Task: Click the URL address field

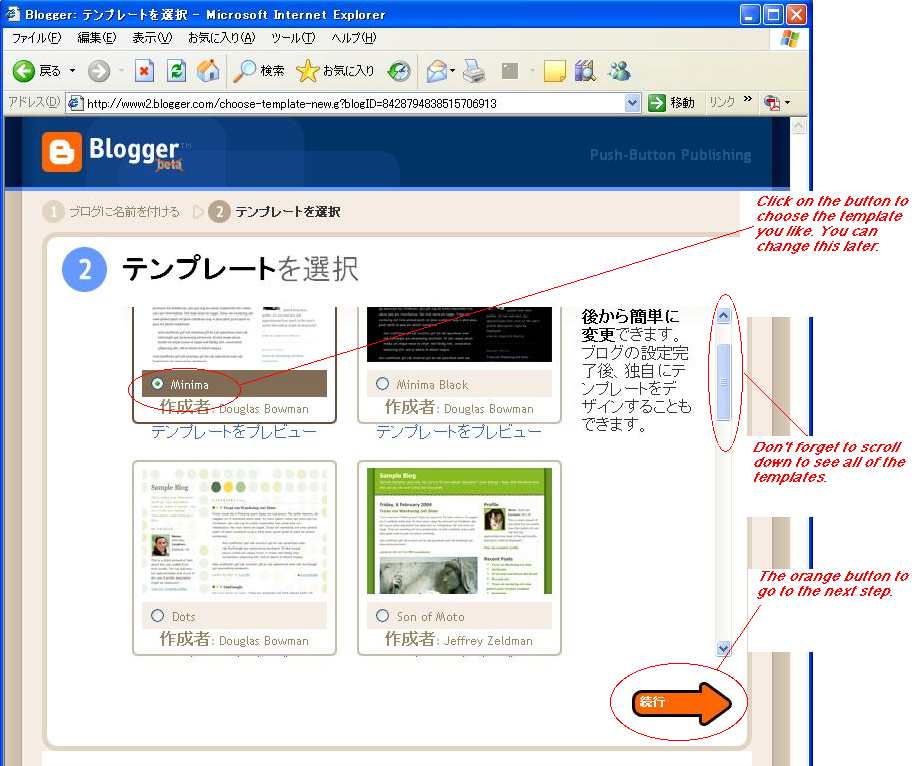Action: coord(354,104)
